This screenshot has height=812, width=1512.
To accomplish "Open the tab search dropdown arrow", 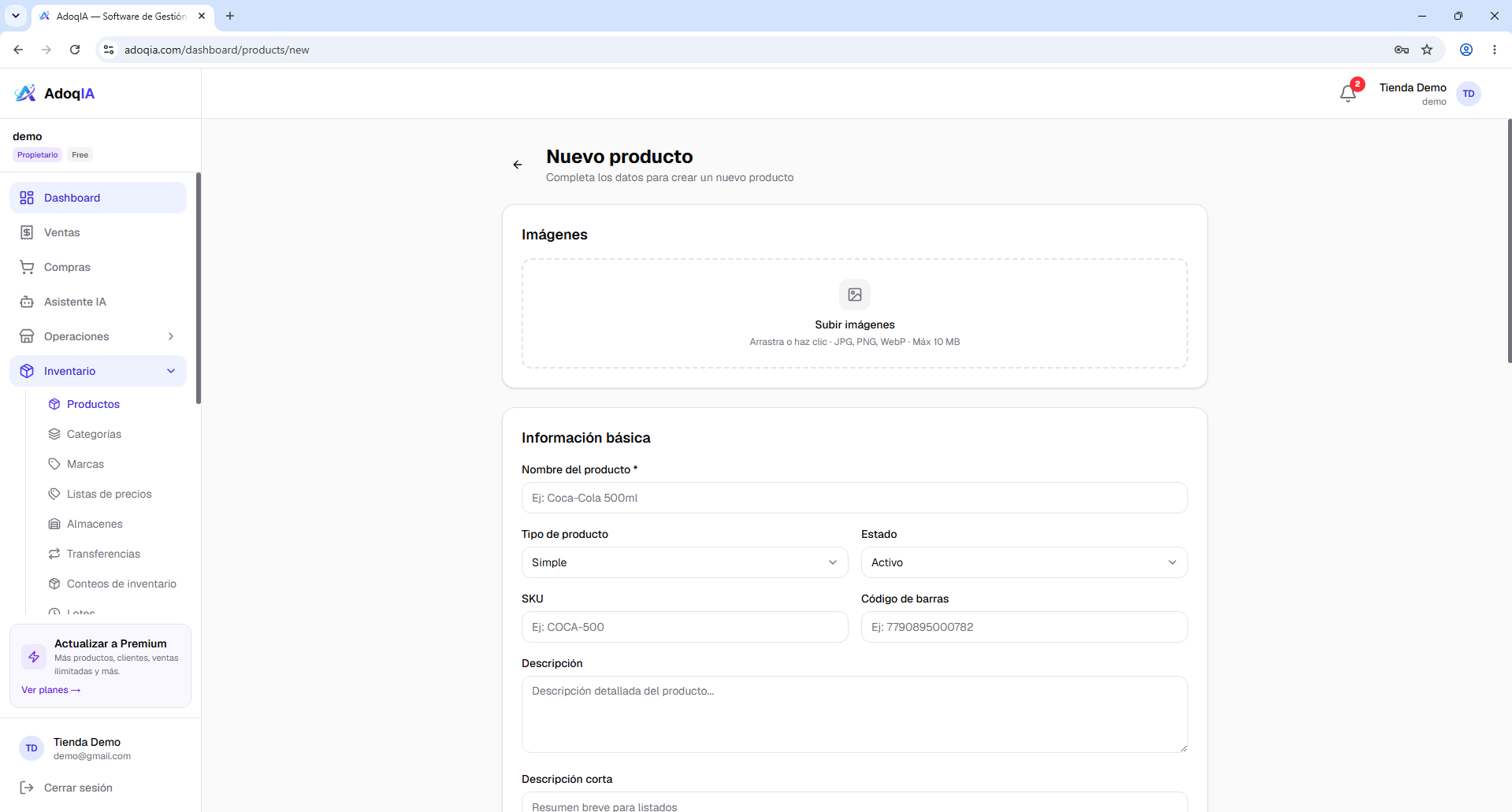I will point(16,16).
